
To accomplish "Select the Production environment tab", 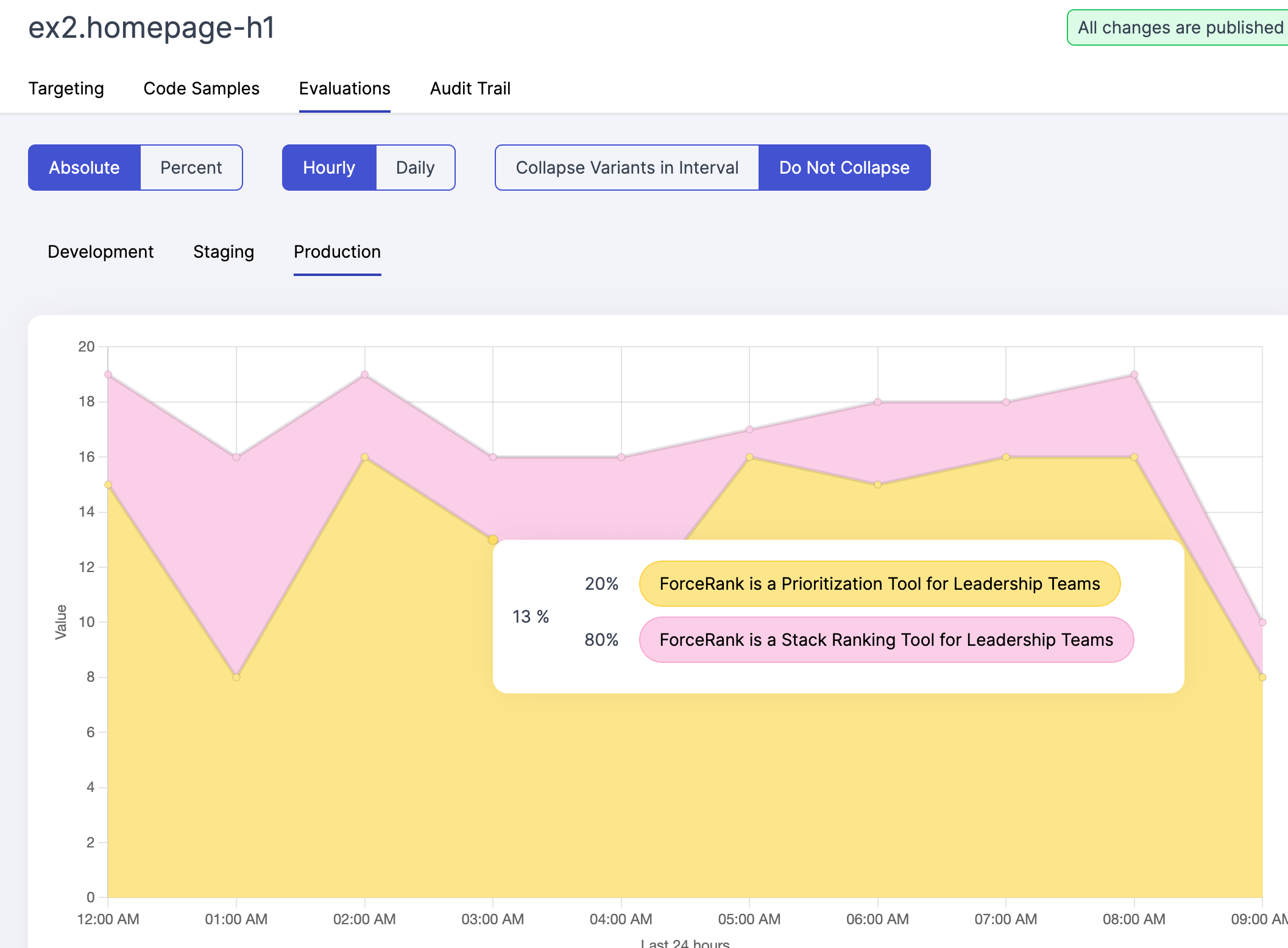I will coord(338,252).
